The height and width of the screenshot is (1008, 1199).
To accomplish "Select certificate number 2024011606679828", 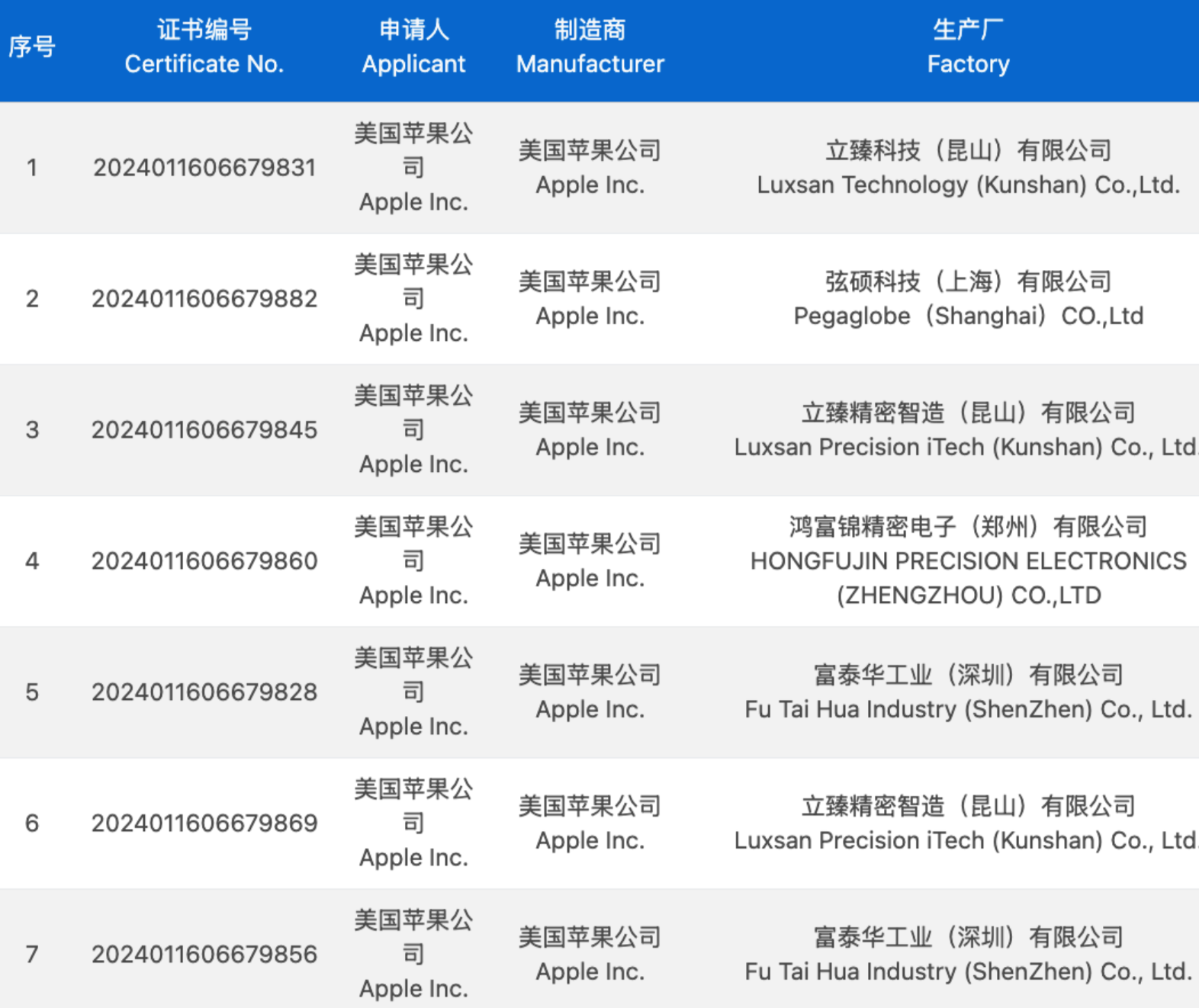I will pyautogui.click(x=204, y=692).
